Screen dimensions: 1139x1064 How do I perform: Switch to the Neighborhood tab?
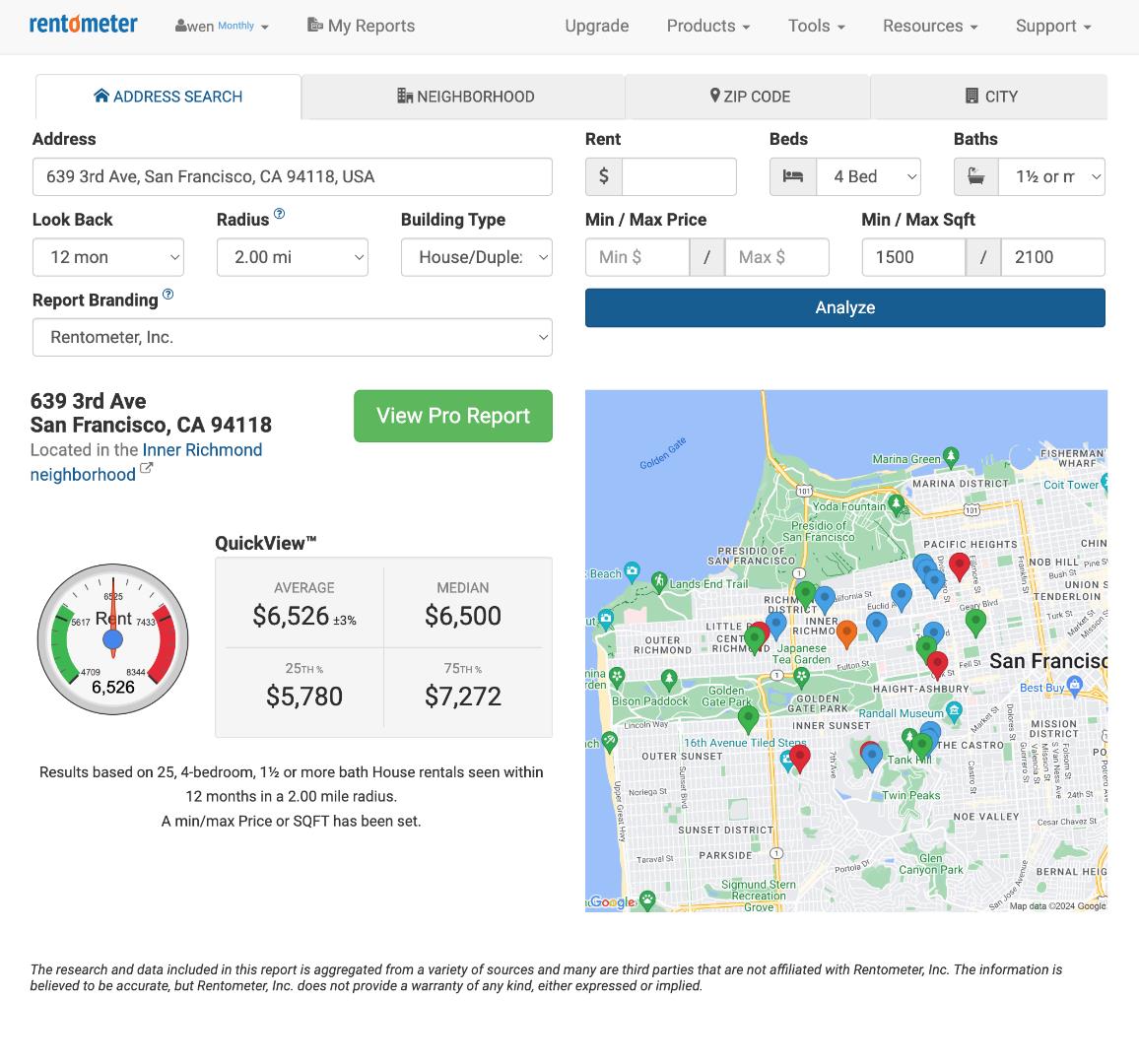click(x=465, y=97)
